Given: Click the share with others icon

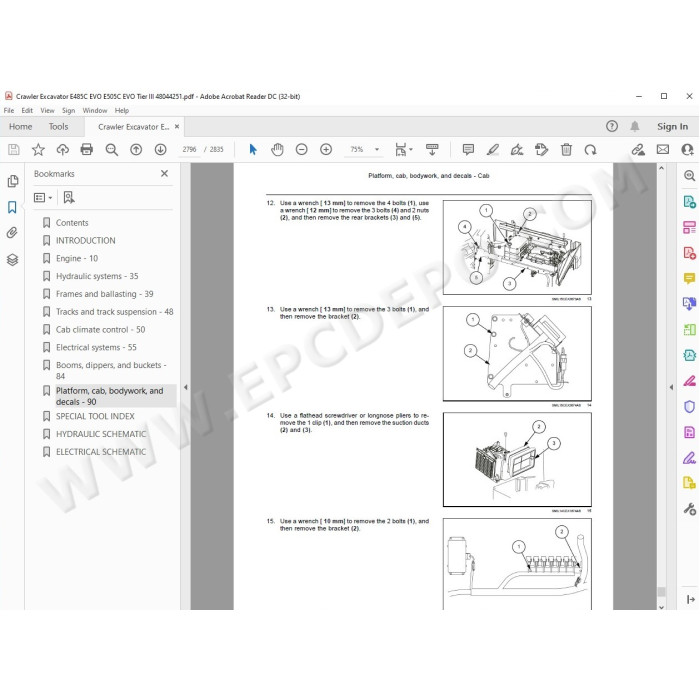Looking at the screenshot, I should tap(688, 150).
